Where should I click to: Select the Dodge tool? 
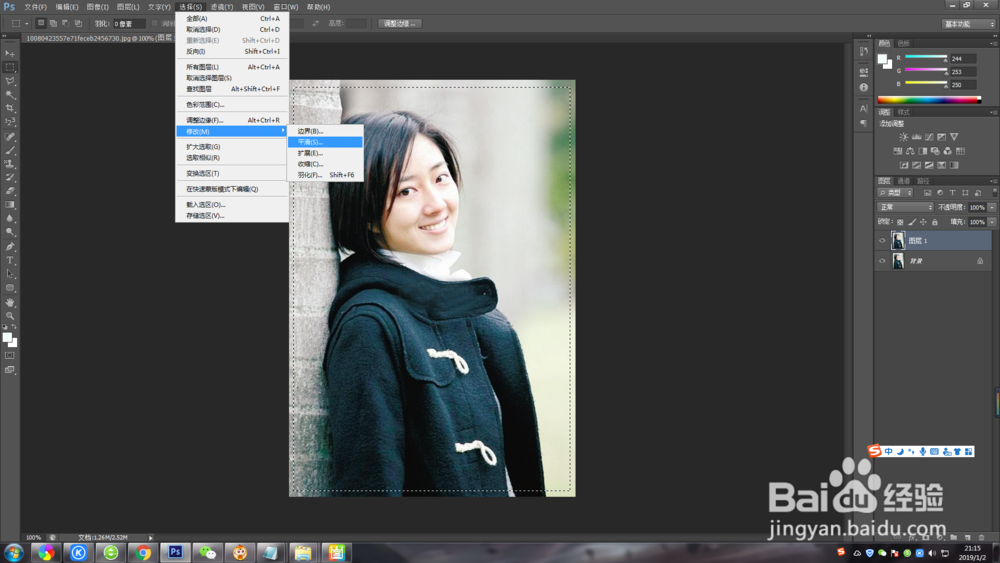point(10,232)
